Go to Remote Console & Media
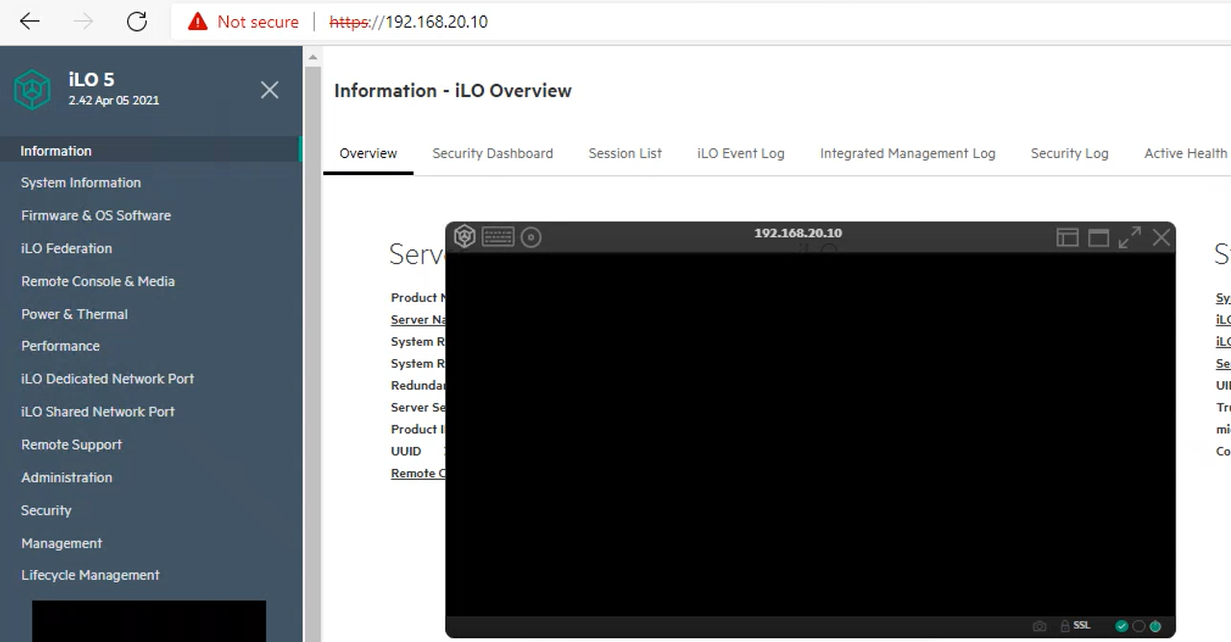 pyautogui.click(x=98, y=281)
